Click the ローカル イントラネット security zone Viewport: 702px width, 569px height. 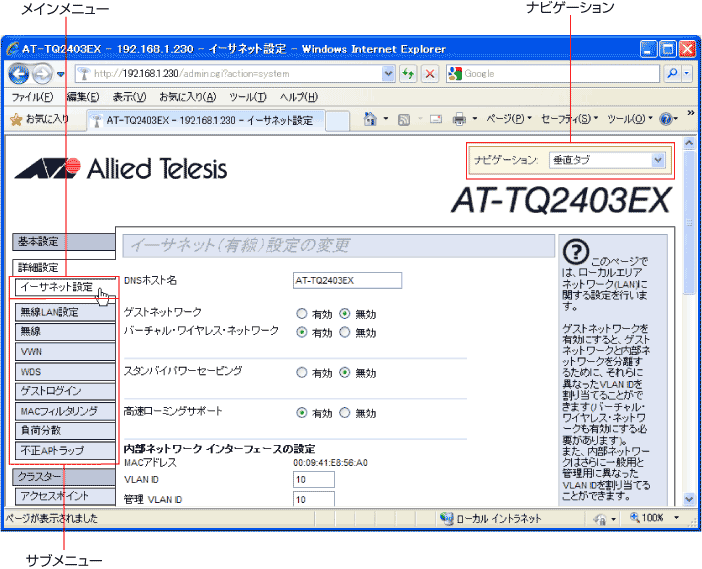point(491,518)
